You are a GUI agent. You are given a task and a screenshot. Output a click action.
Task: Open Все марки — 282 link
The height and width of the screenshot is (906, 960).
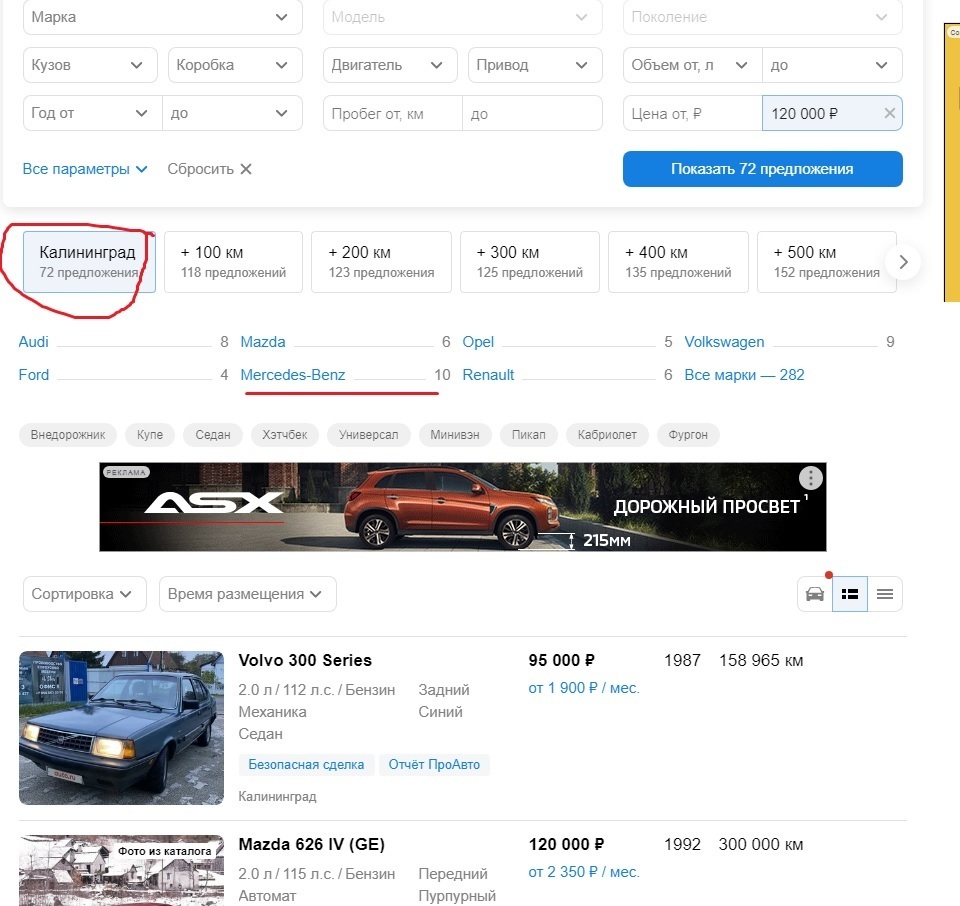pyautogui.click(x=744, y=375)
